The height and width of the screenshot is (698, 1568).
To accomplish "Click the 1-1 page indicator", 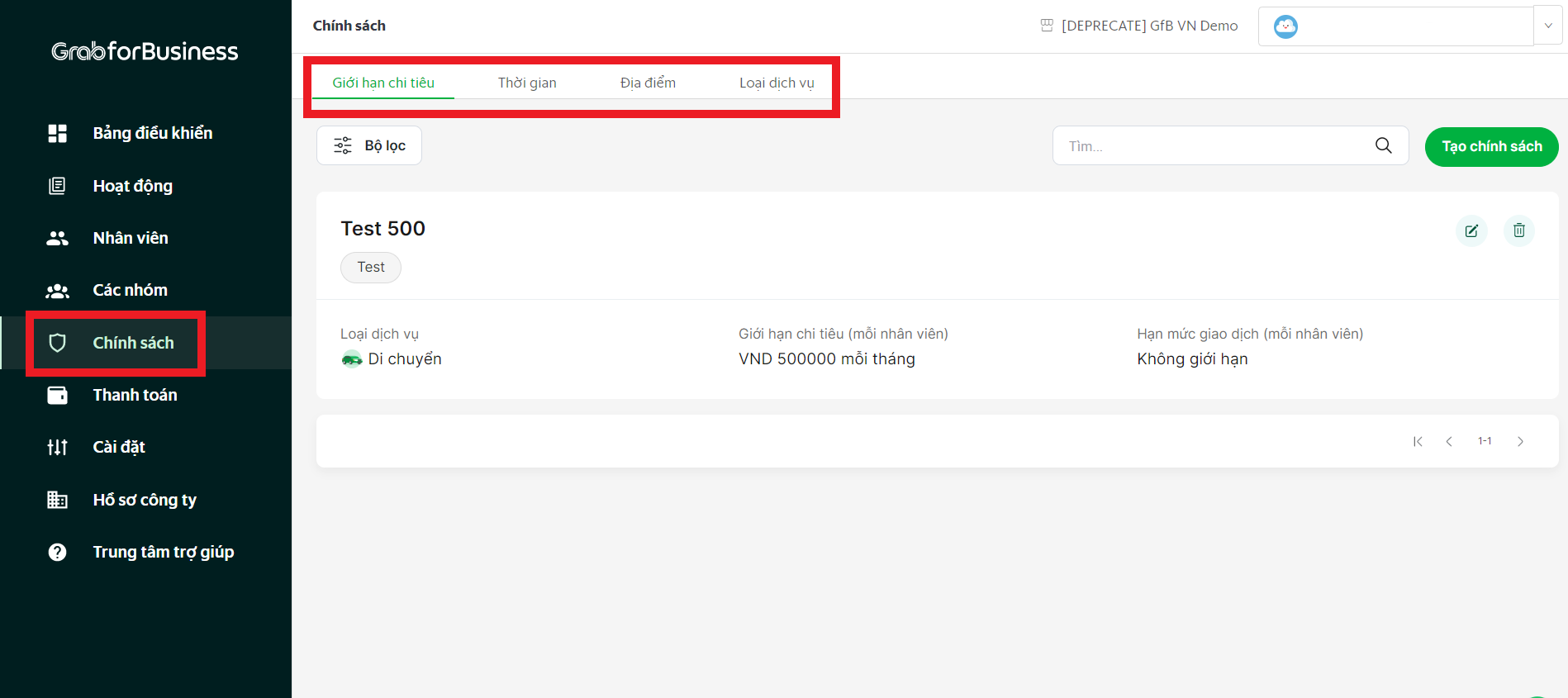I will pos(1485,441).
